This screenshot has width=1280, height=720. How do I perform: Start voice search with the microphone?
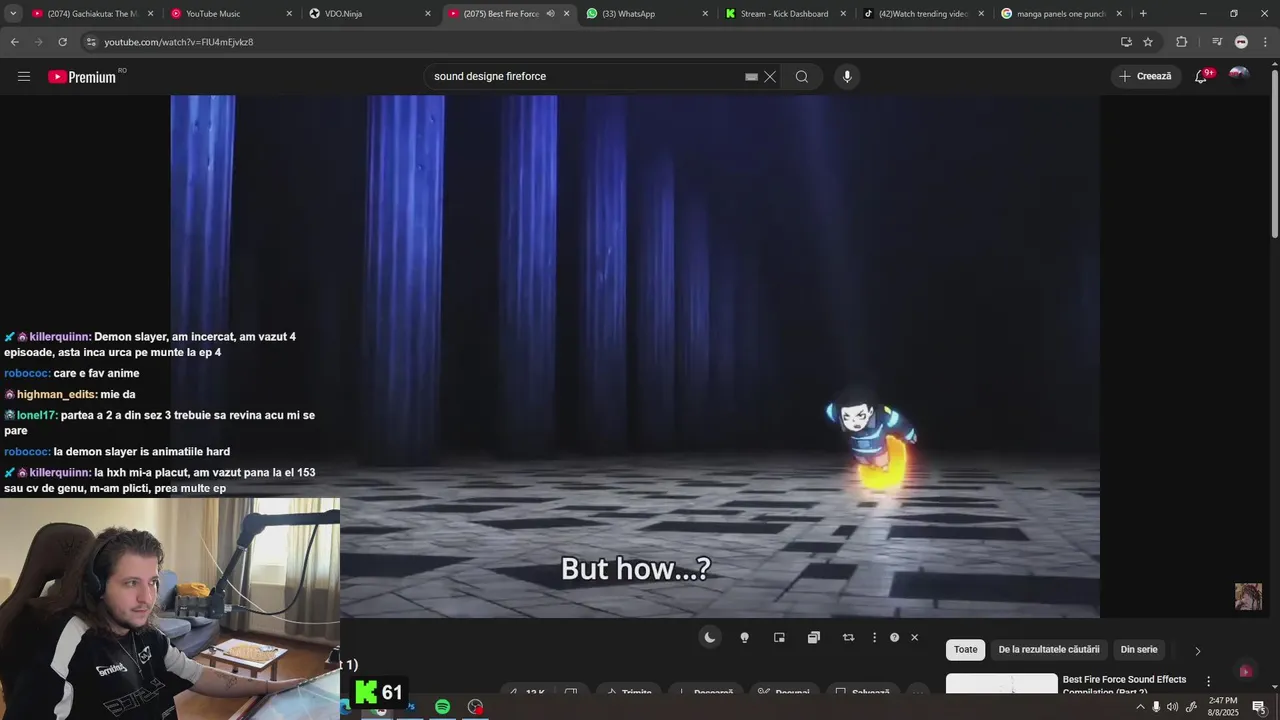pyautogui.click(x=847, y=76)
